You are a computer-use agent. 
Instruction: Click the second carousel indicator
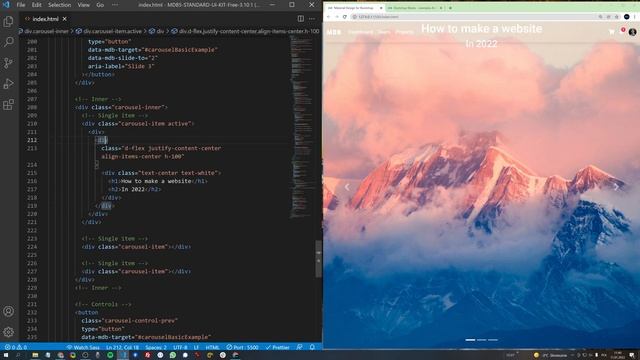tap(482, 340)
